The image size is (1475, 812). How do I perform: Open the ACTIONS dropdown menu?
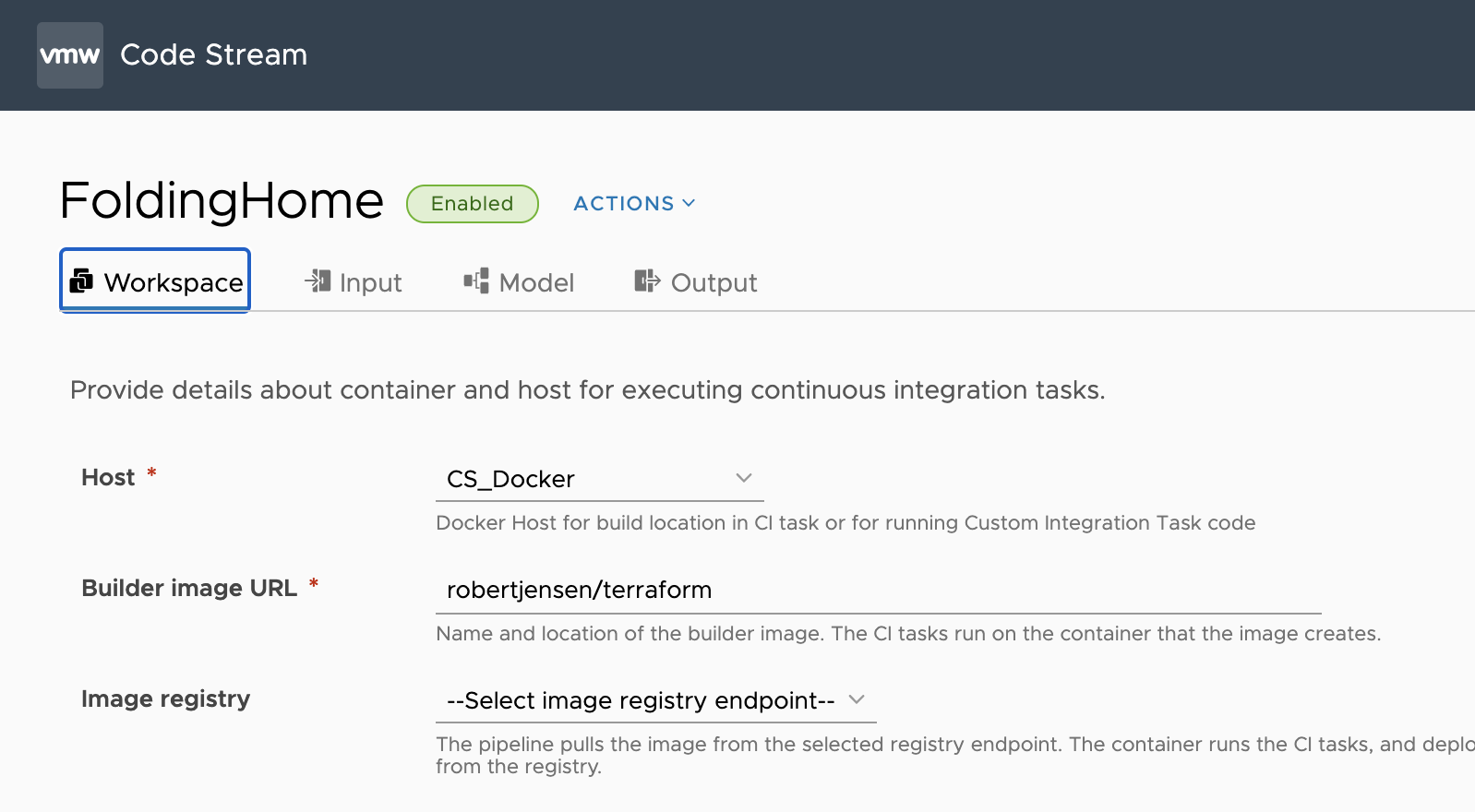[634, 203]
